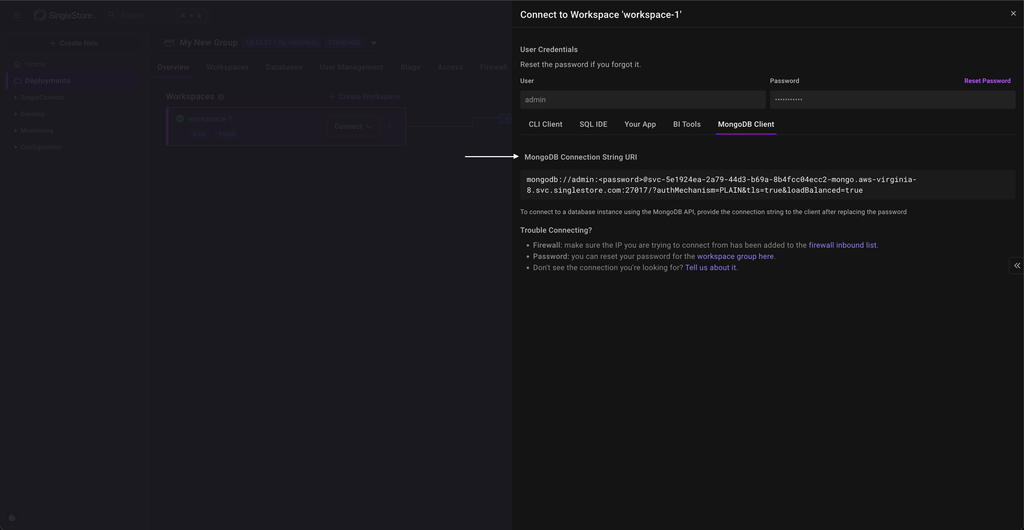1024x530 pixels.
Task: Select the MongoDB Client tab
Action: [746, 124]
